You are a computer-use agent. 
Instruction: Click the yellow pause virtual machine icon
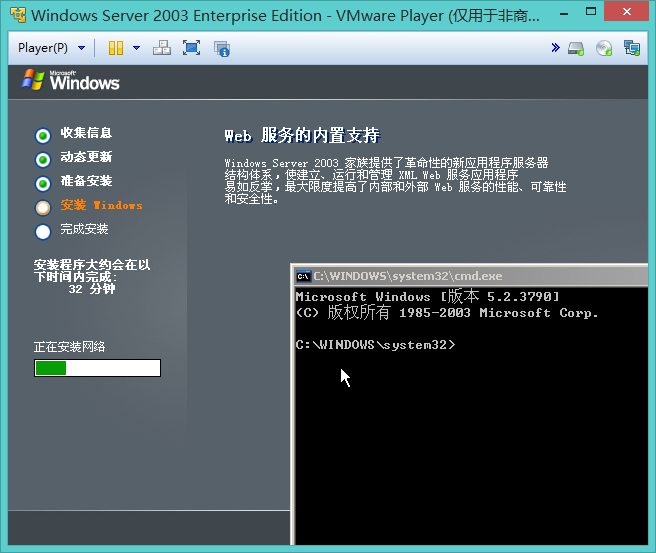pyautogui.click(x=116, y=48)
